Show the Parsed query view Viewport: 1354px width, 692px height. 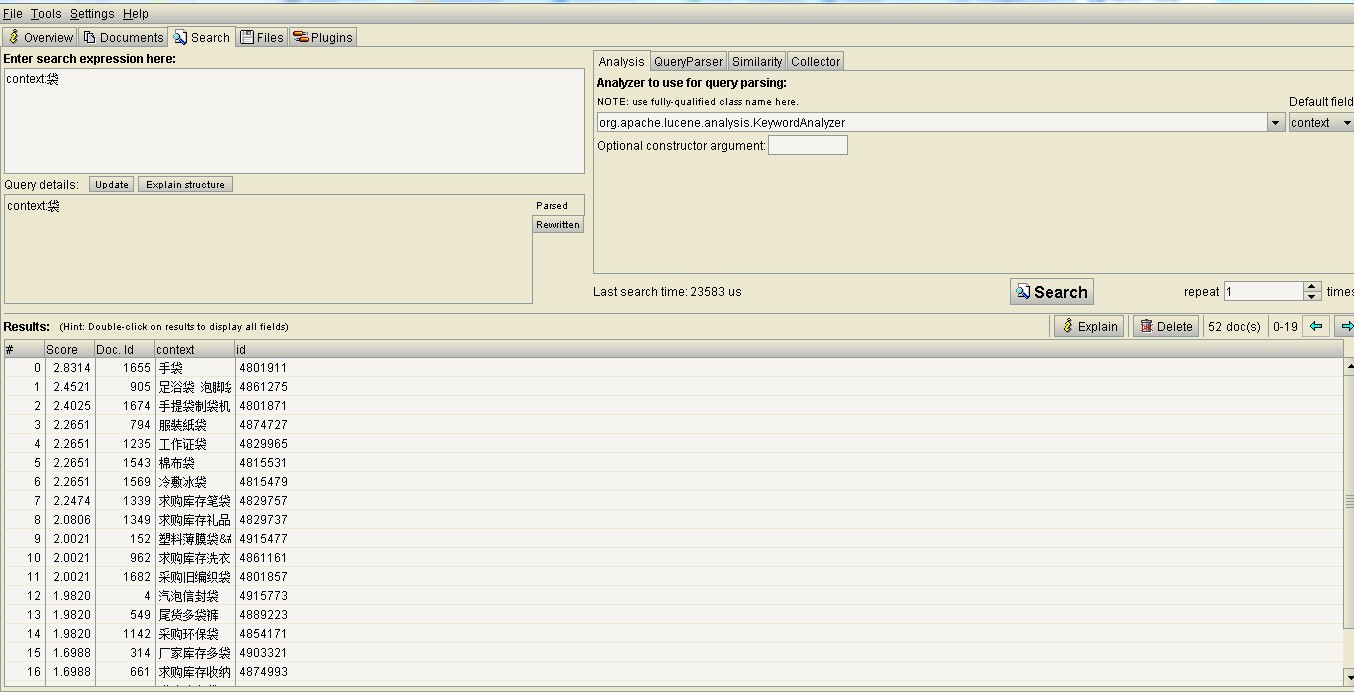(558, 205)
